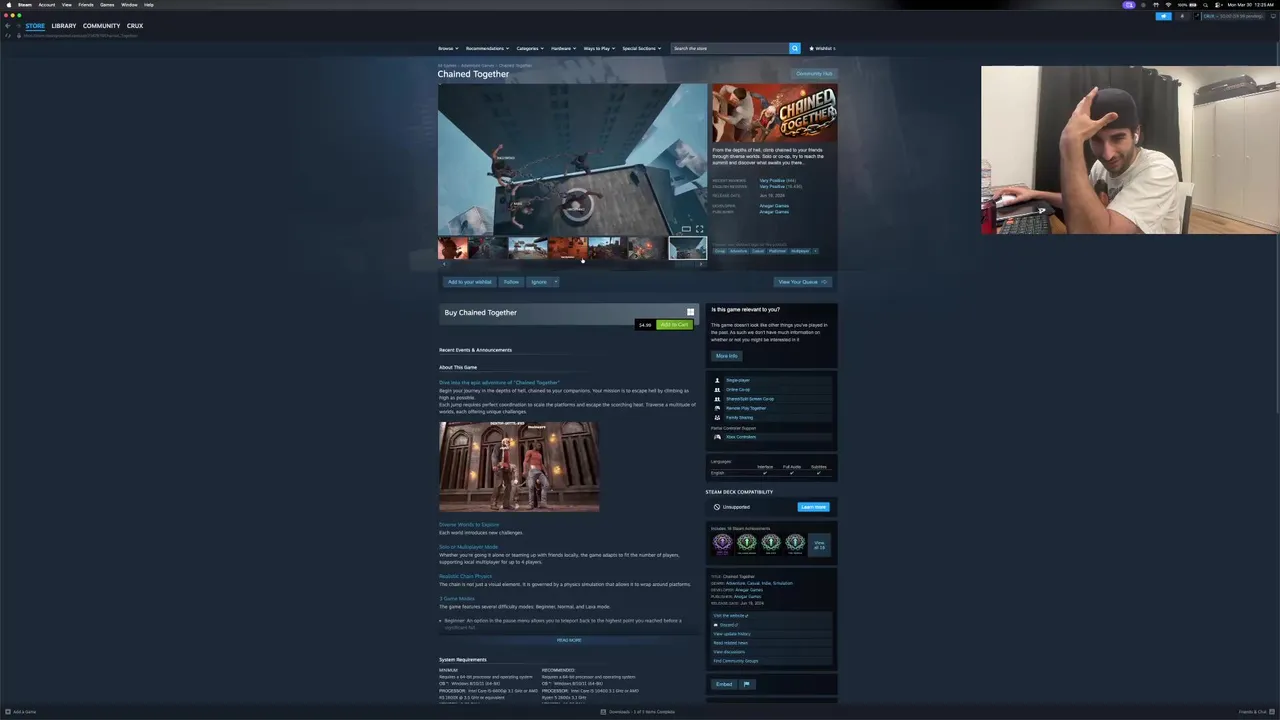Expand description with READ MORE
This screenshot has height=720, width=1280.
point(569,640)
